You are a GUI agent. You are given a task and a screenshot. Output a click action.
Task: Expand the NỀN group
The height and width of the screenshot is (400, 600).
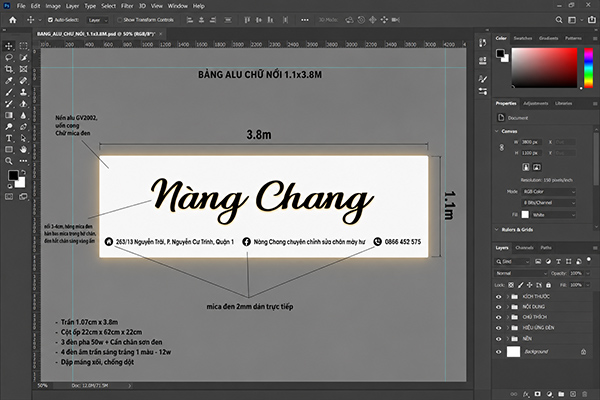coord(508,339)
